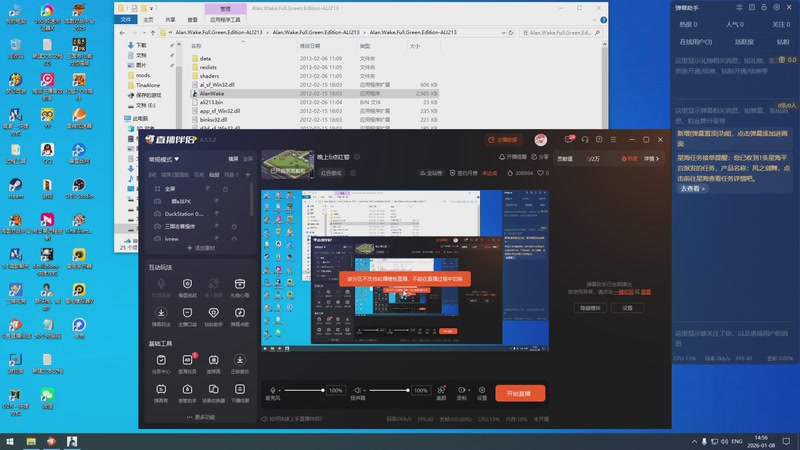Click the 全站榜 ranking label
Screen dimensions: 800x450
coord(431,173)
